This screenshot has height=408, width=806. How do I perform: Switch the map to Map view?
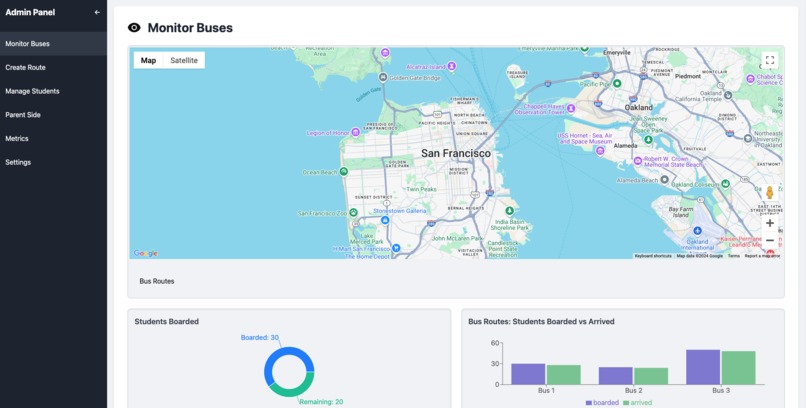(x=148, y=60)
